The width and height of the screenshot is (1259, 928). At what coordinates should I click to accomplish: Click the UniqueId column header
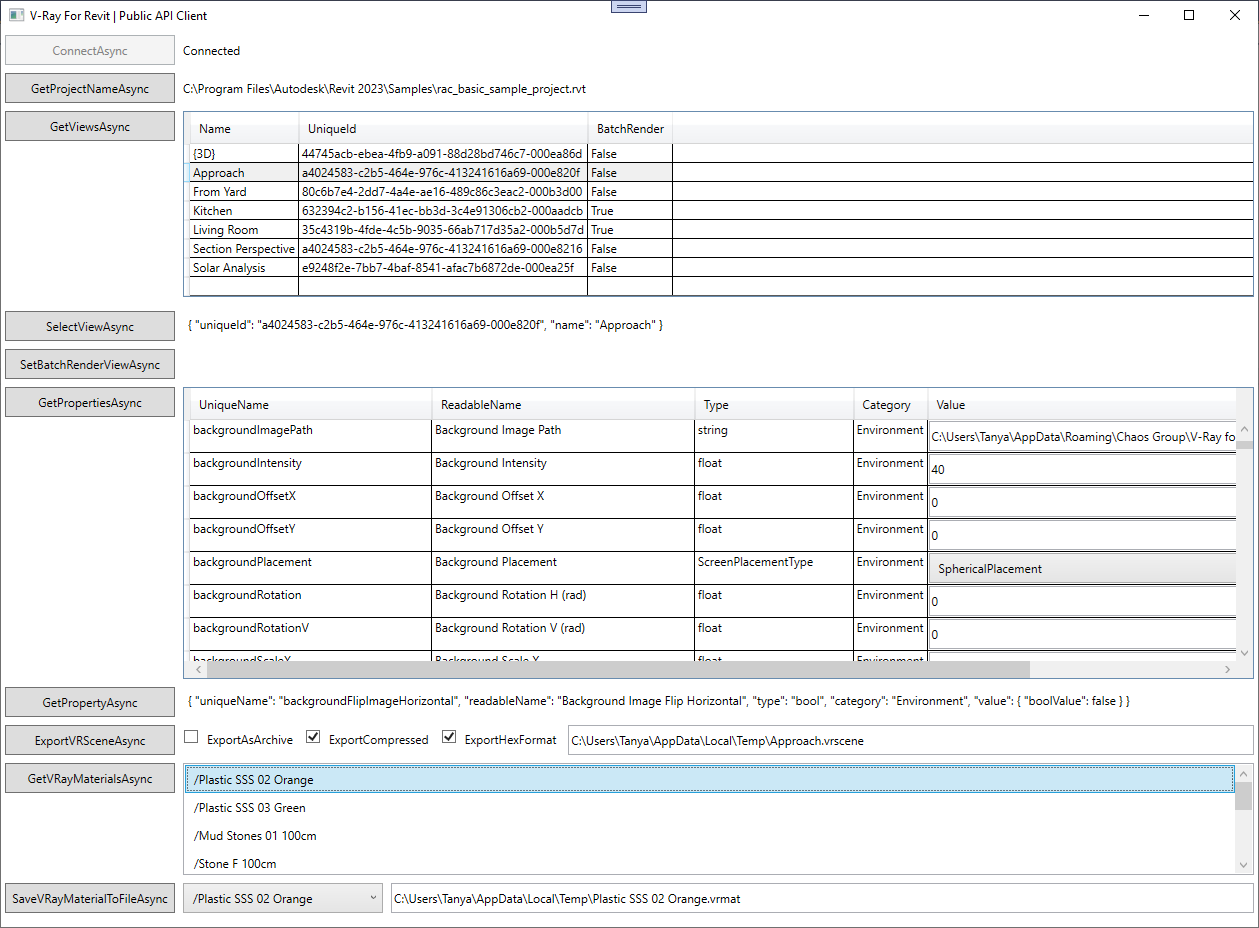point(443,128)
